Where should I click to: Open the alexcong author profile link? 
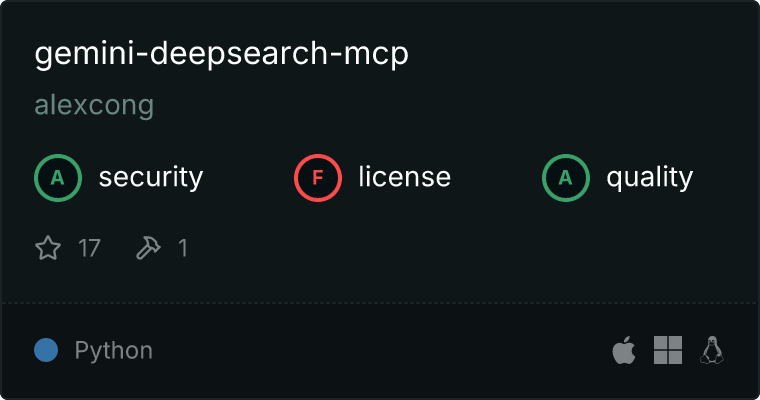(x=94, y=105)
